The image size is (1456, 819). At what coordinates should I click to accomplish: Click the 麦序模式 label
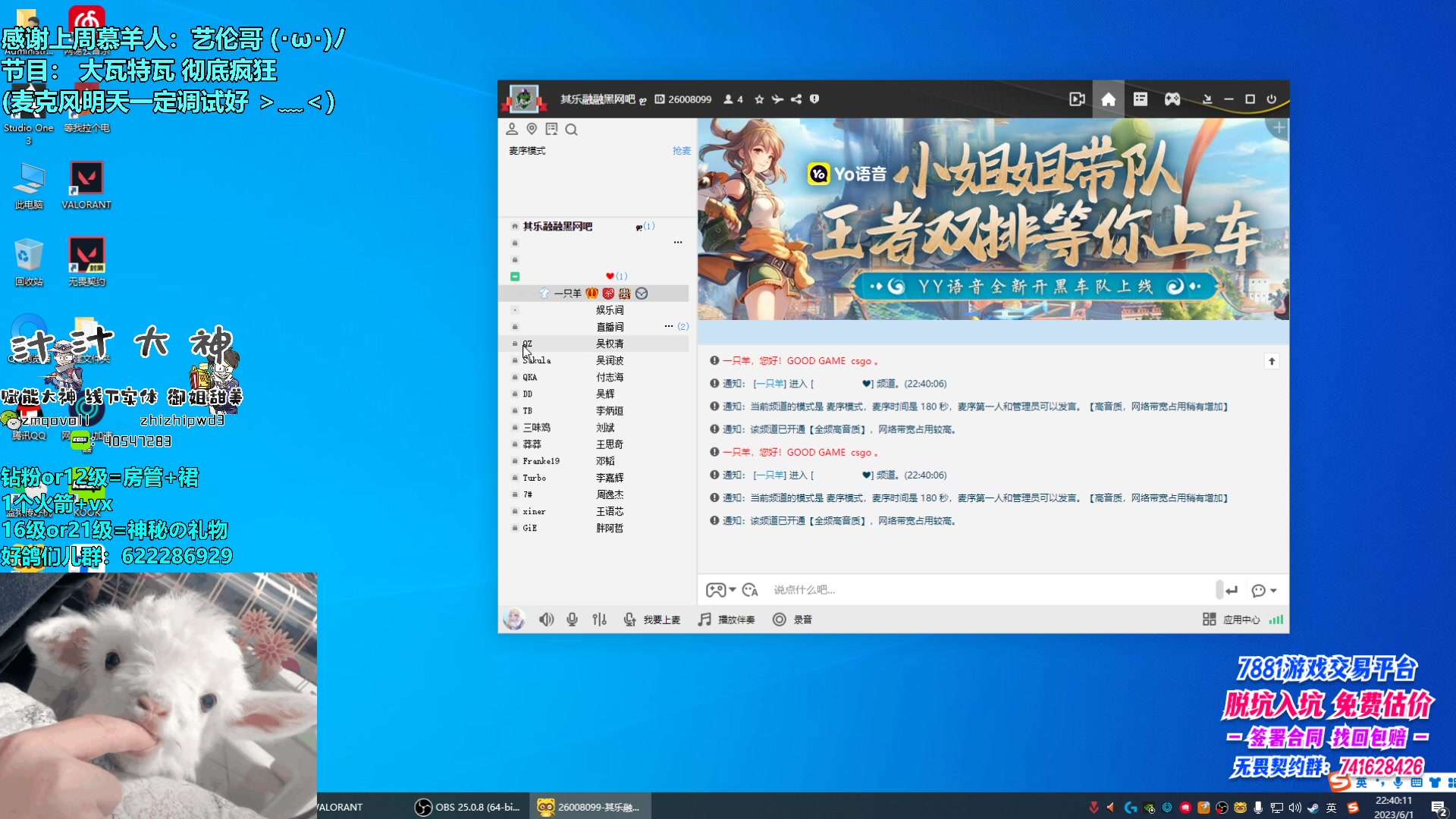(527, 151)
